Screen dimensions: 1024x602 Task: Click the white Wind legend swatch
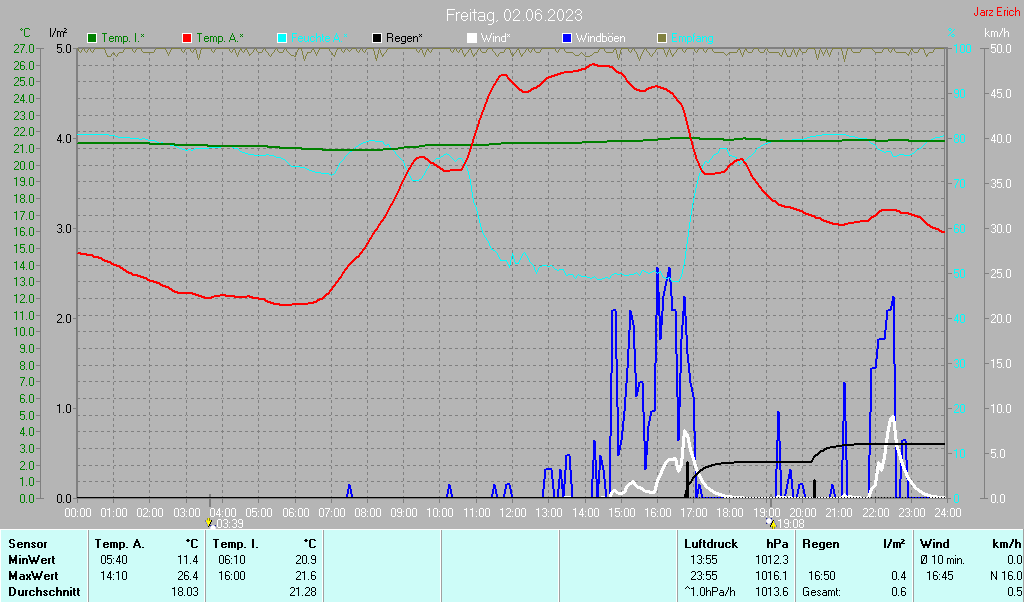(x=472, y=38)
